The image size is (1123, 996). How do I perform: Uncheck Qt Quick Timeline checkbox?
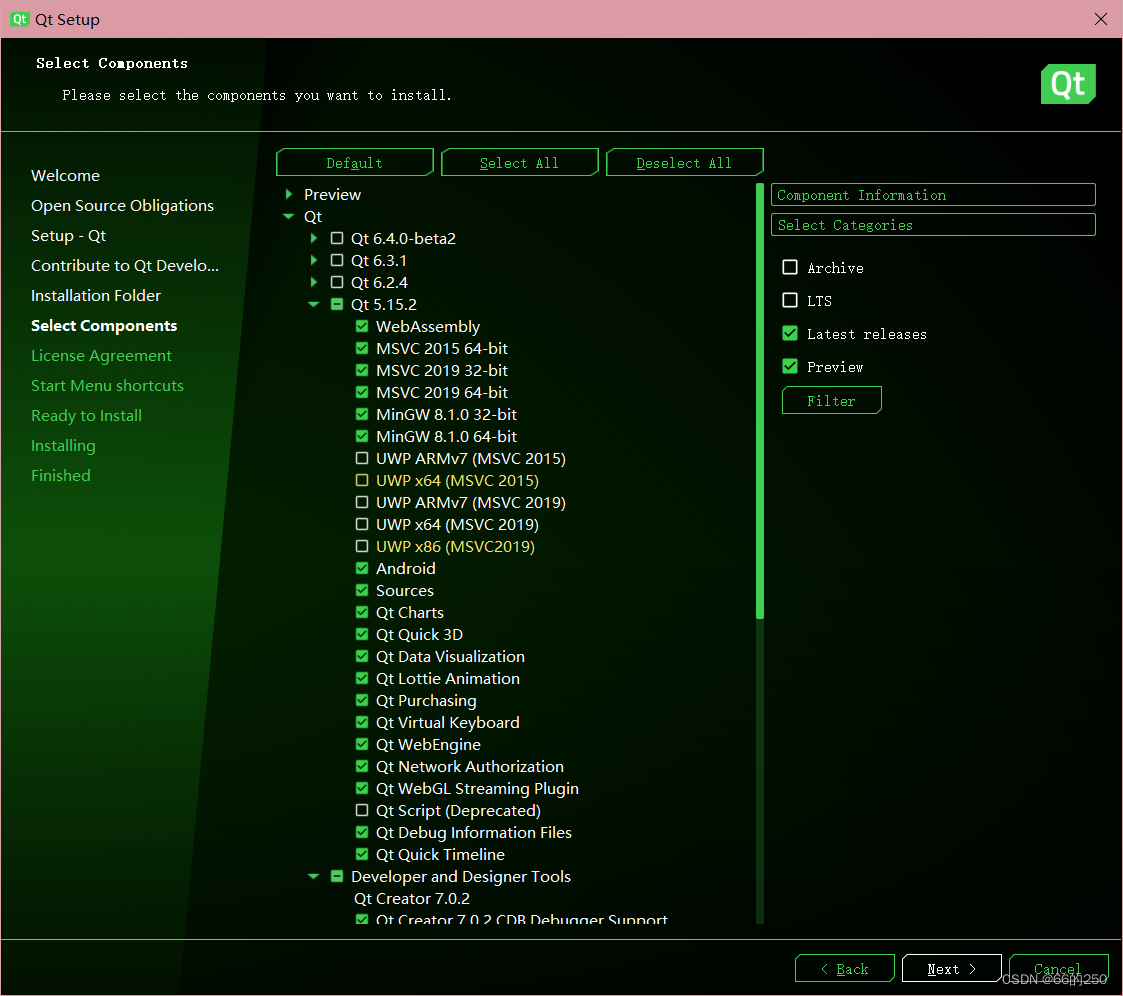[x=362, y=854]
